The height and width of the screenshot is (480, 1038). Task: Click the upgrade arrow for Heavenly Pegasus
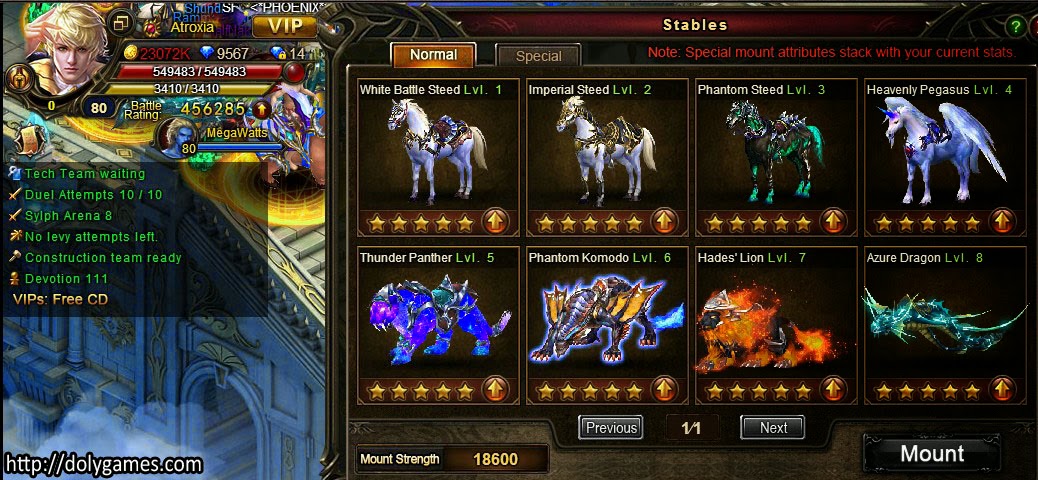1002,221
